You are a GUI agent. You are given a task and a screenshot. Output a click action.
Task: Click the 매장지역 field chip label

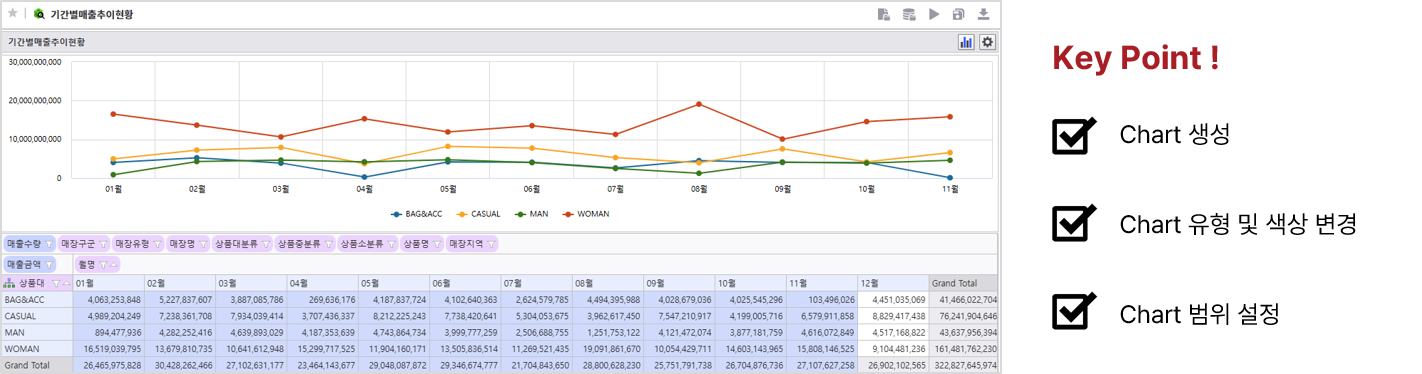tap(466, 244)
